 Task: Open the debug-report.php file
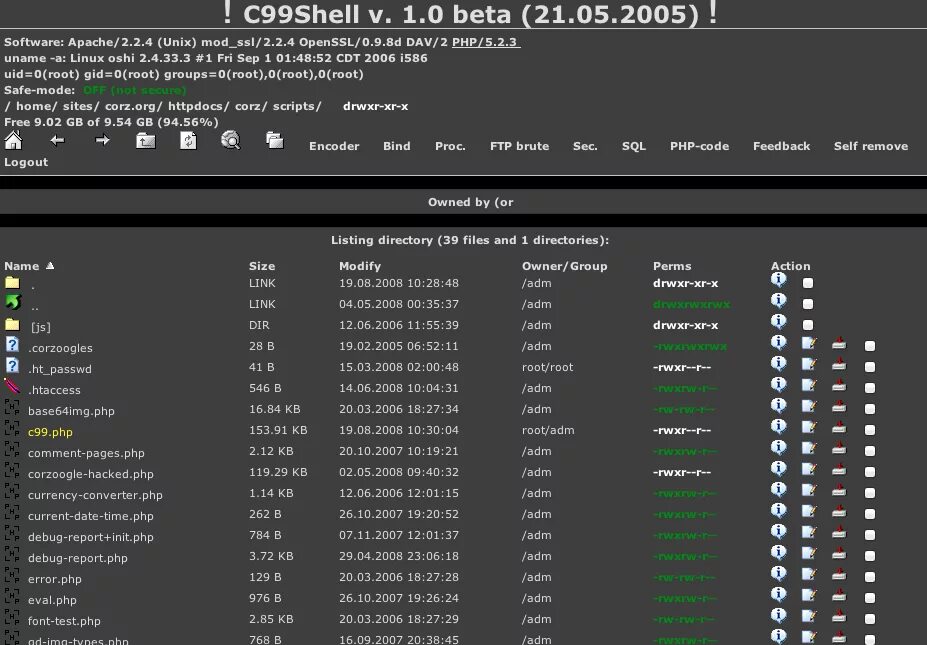coord(77,558)
